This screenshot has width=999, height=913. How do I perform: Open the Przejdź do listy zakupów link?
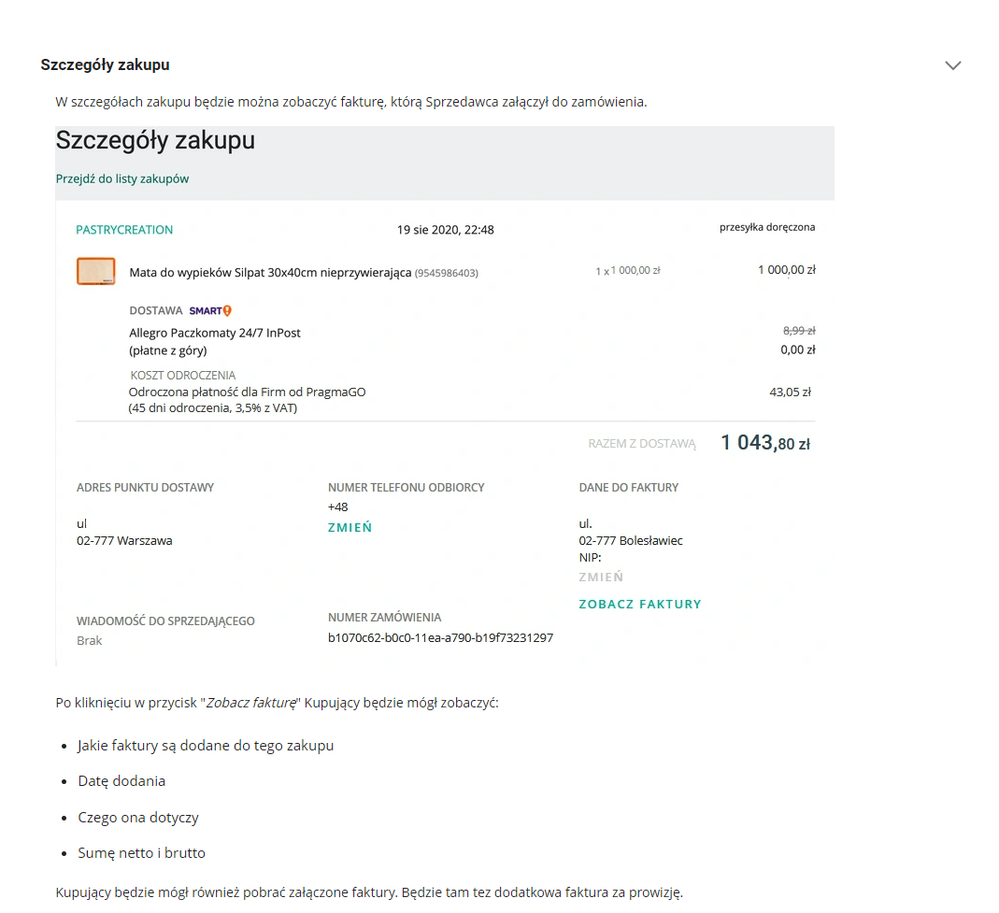point(122,179)
